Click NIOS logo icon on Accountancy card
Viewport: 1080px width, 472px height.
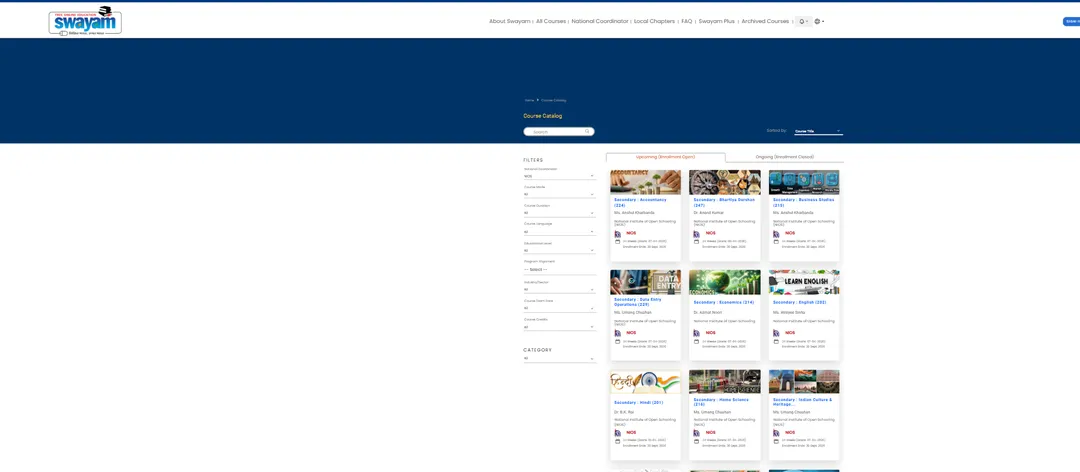pos(618,234)
